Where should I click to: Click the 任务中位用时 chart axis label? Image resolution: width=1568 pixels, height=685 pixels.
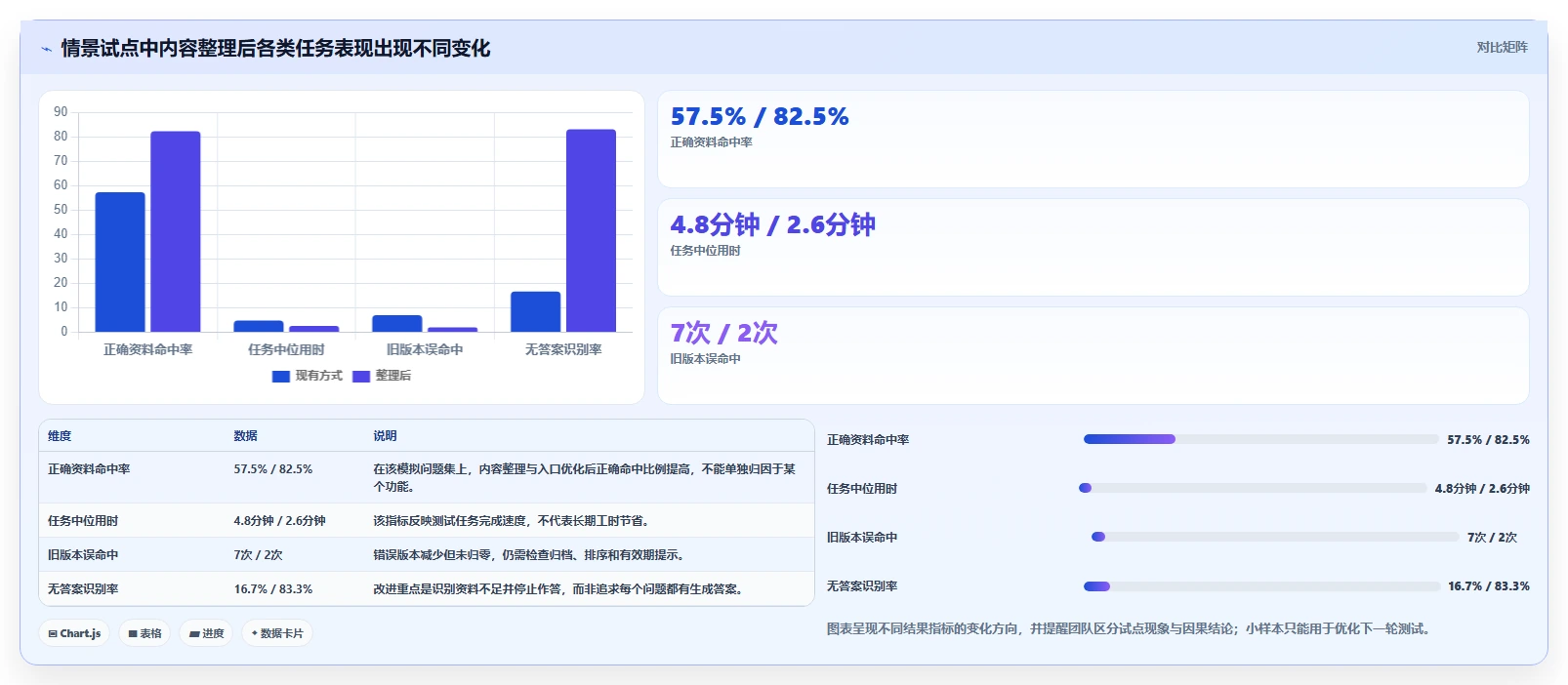[x=286, y=349]
